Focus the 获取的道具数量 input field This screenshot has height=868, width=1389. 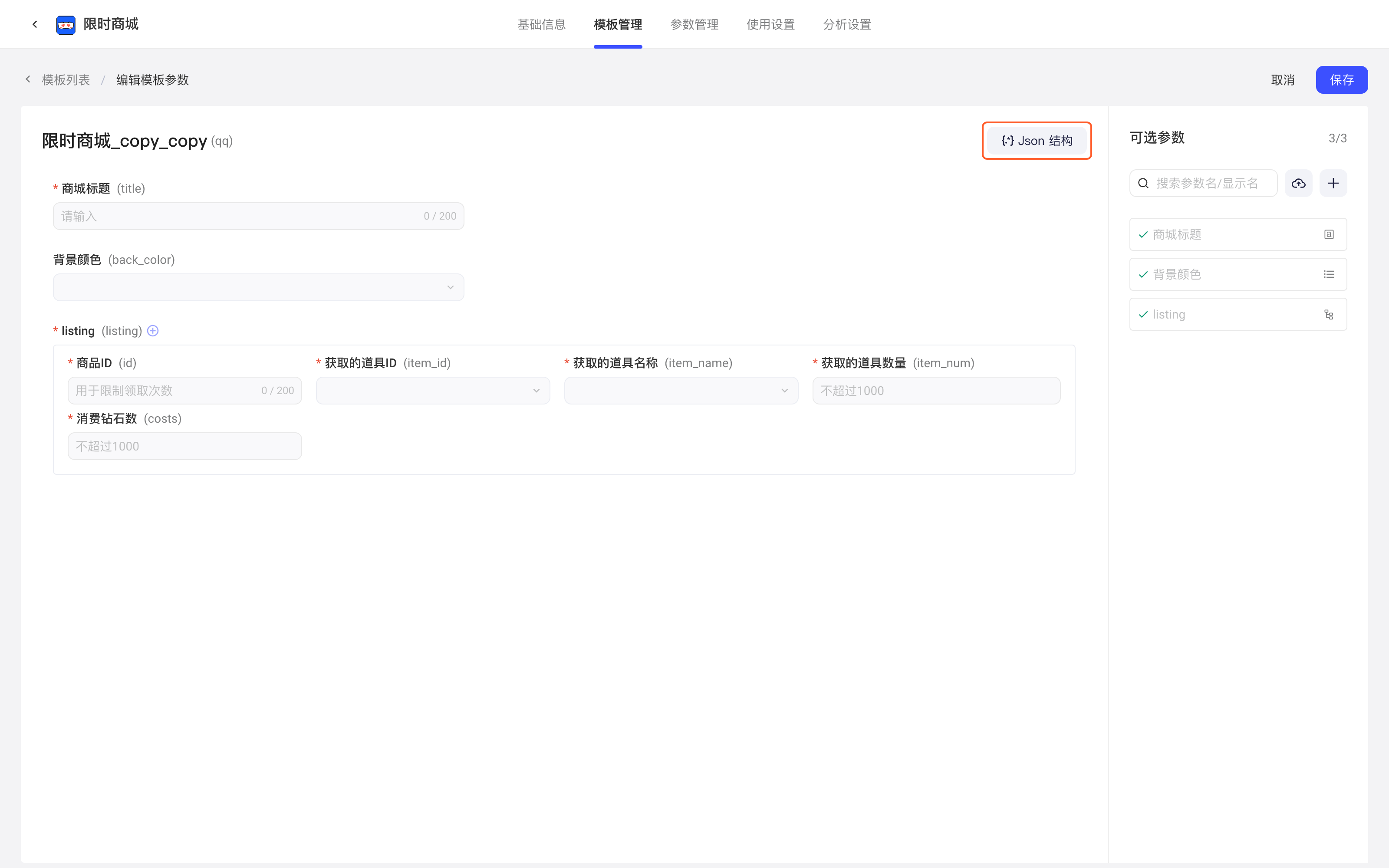(x=936, y=390)
